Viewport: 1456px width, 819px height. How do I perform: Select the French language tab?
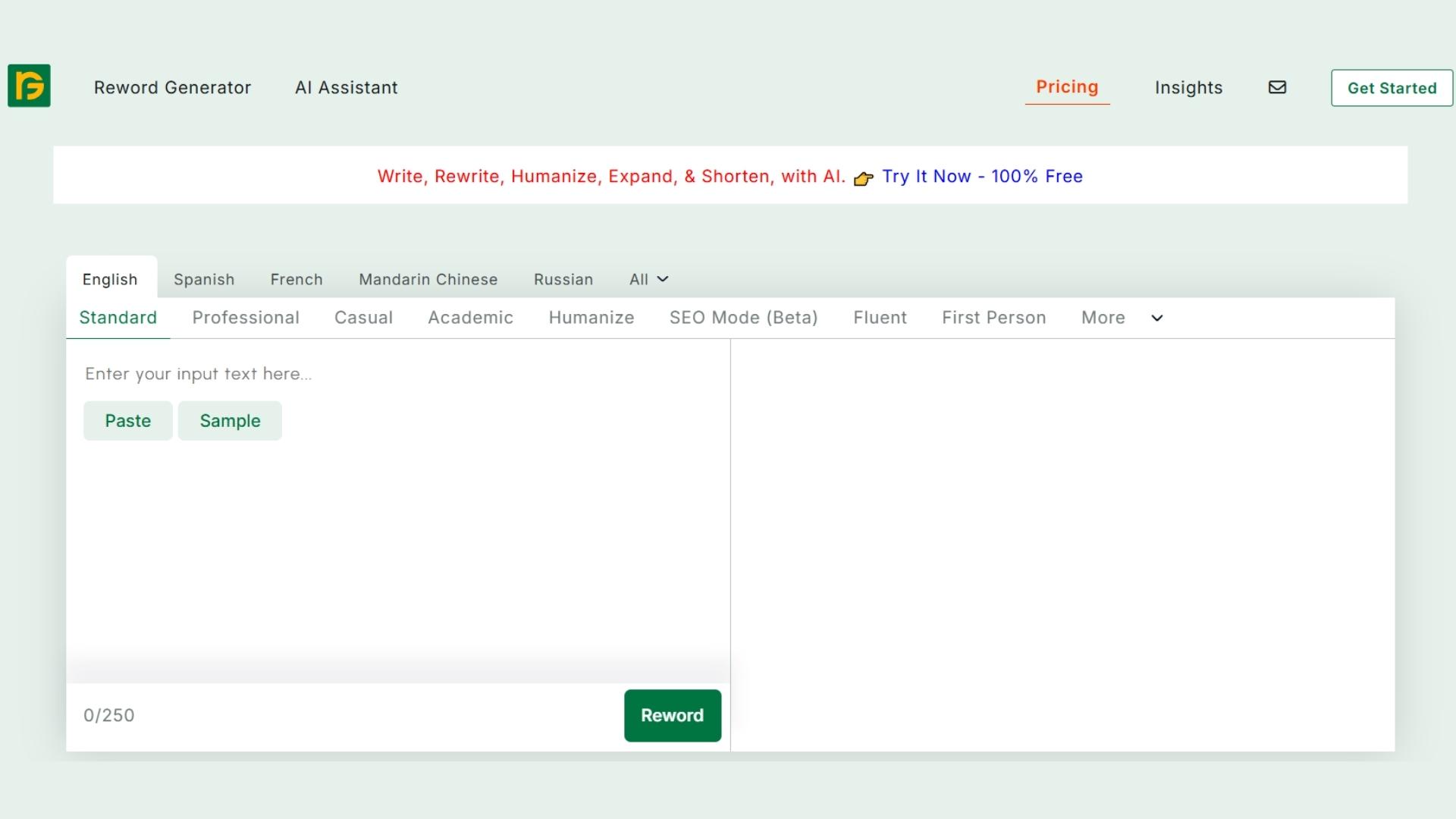click(x=297, y=279)
